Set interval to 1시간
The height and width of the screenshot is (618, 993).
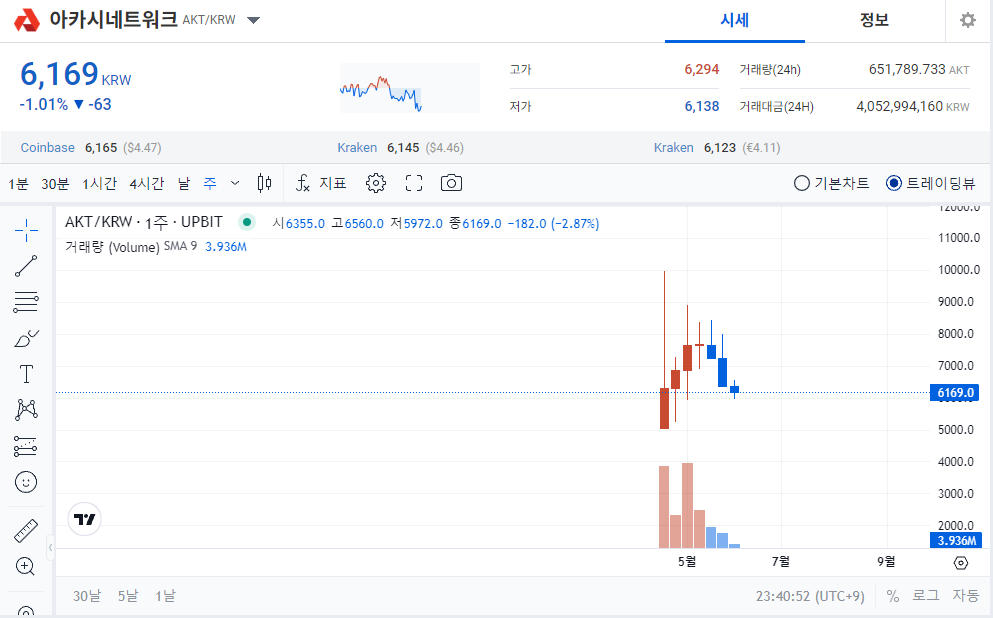pos(99,184)
